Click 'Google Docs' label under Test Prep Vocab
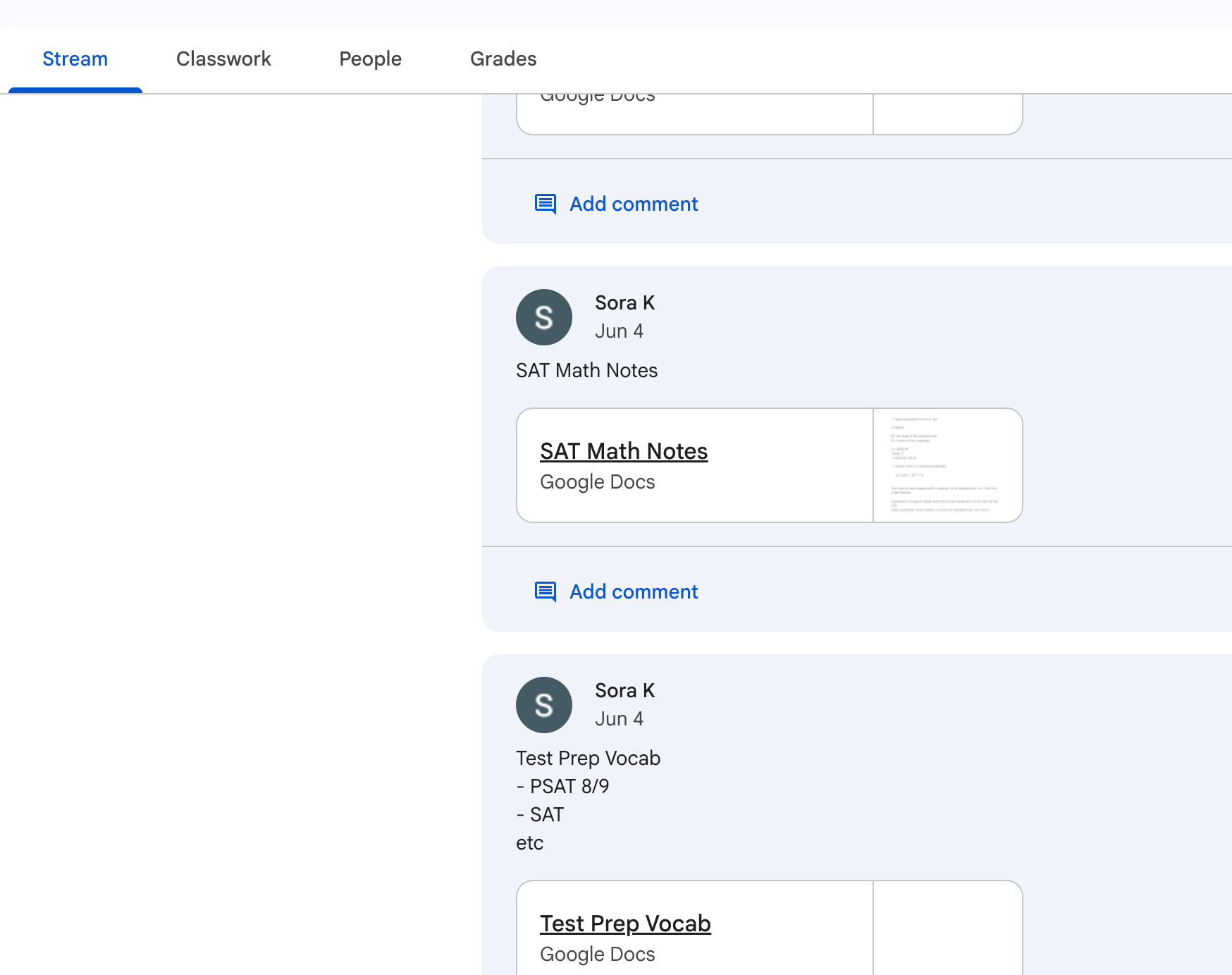Image resolution: width=1232 pixels, height=975 pixels. [x=598, y=955]
